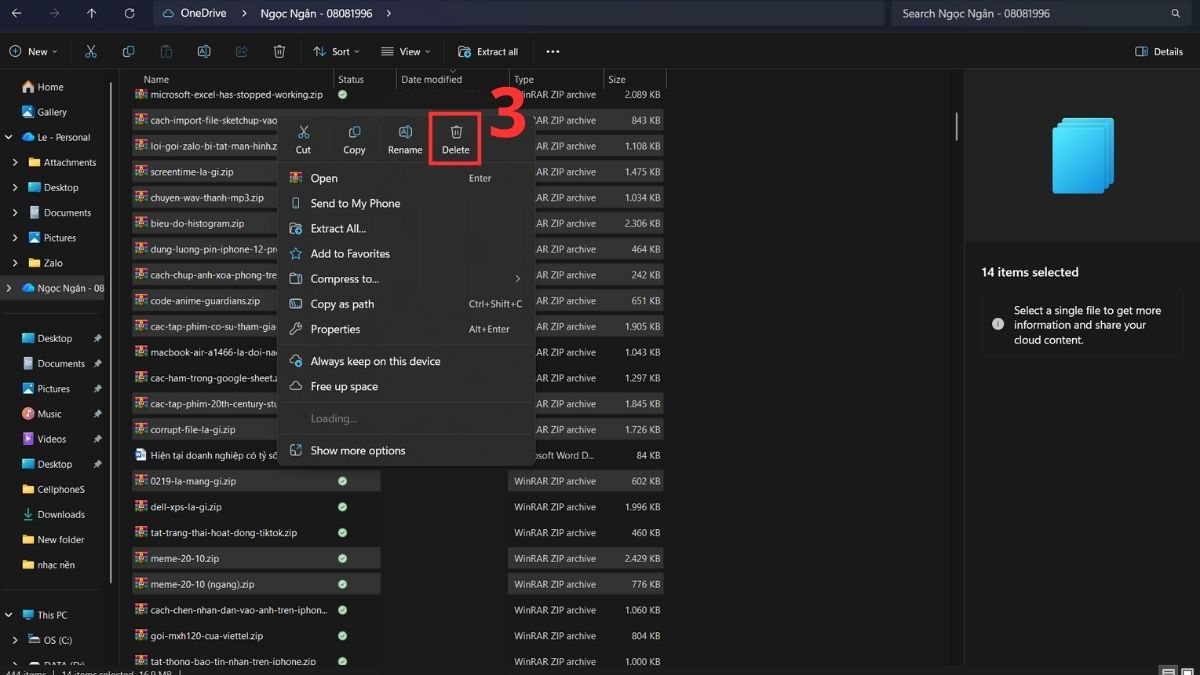Screen dimensions: 1200x675
Task: Collapse 'Le - Personal' in the sidebar
Action: 10,137
